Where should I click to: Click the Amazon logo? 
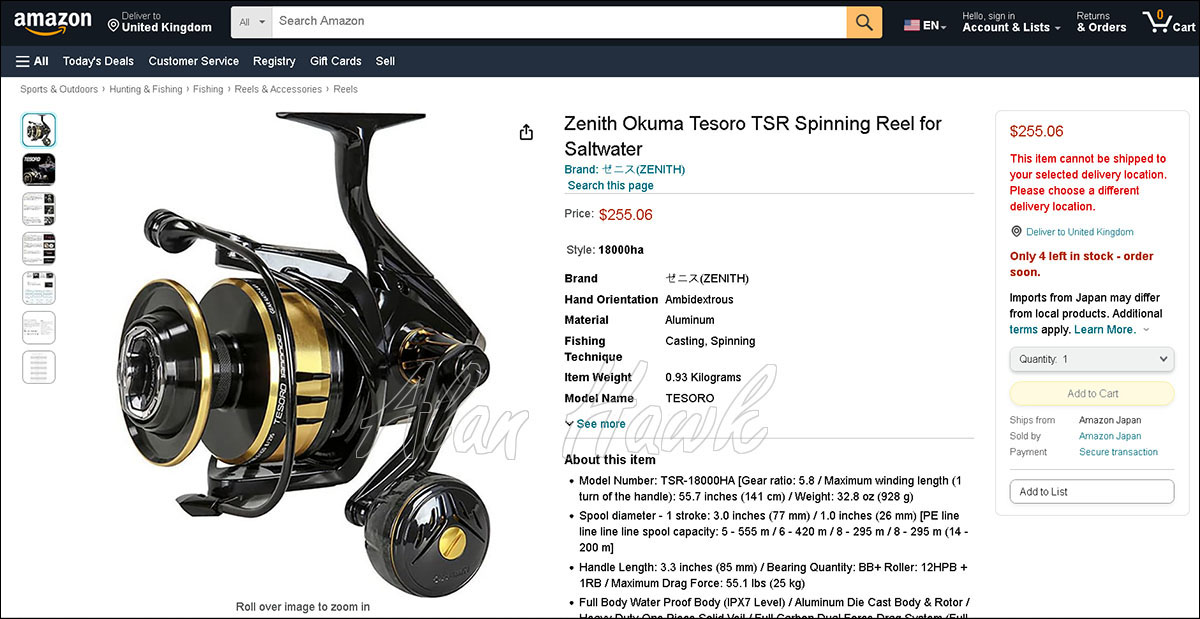click(x=52, y=22)
